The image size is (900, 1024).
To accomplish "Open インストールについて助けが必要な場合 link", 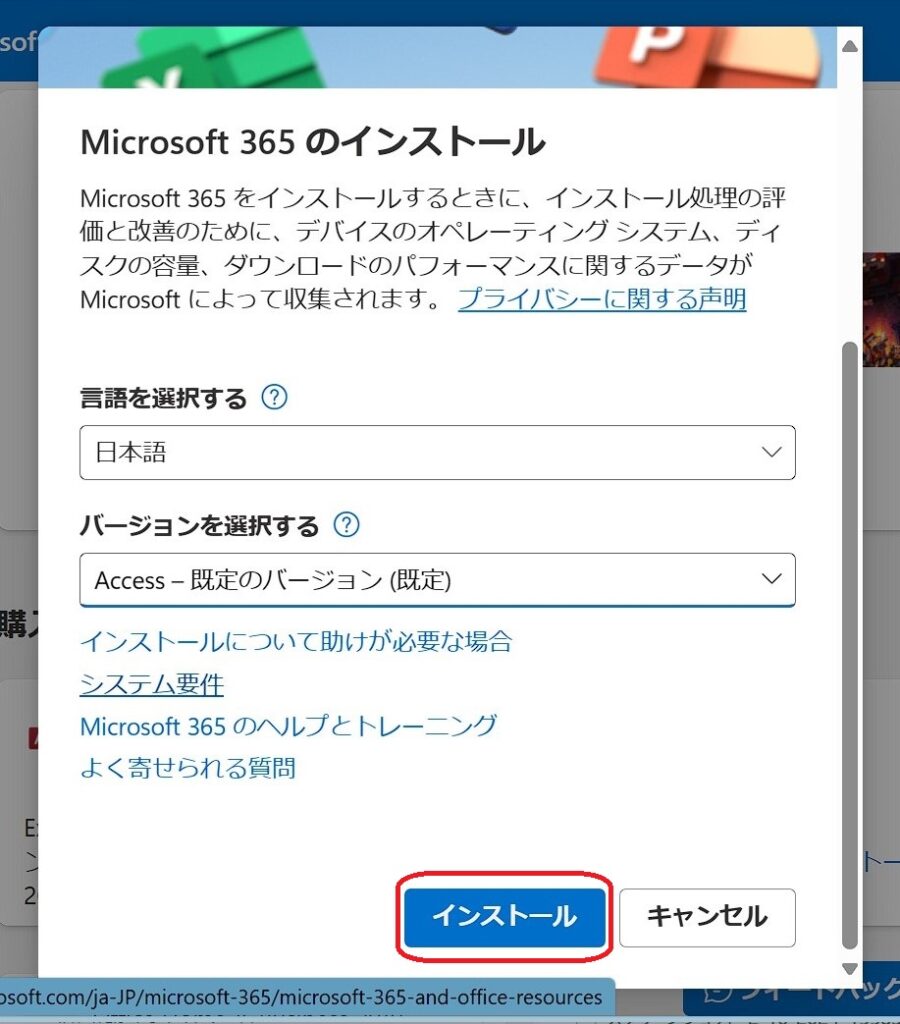I will pos(297,641).
